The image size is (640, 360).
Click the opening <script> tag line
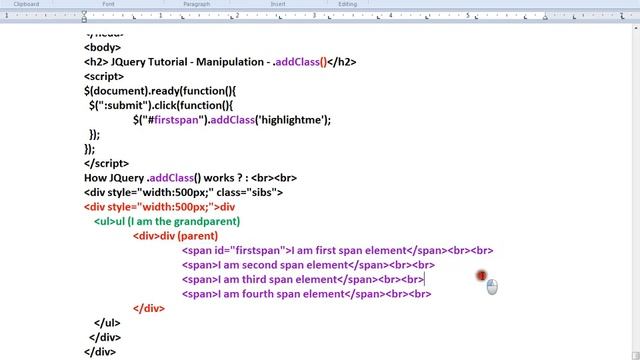[104, 76]
